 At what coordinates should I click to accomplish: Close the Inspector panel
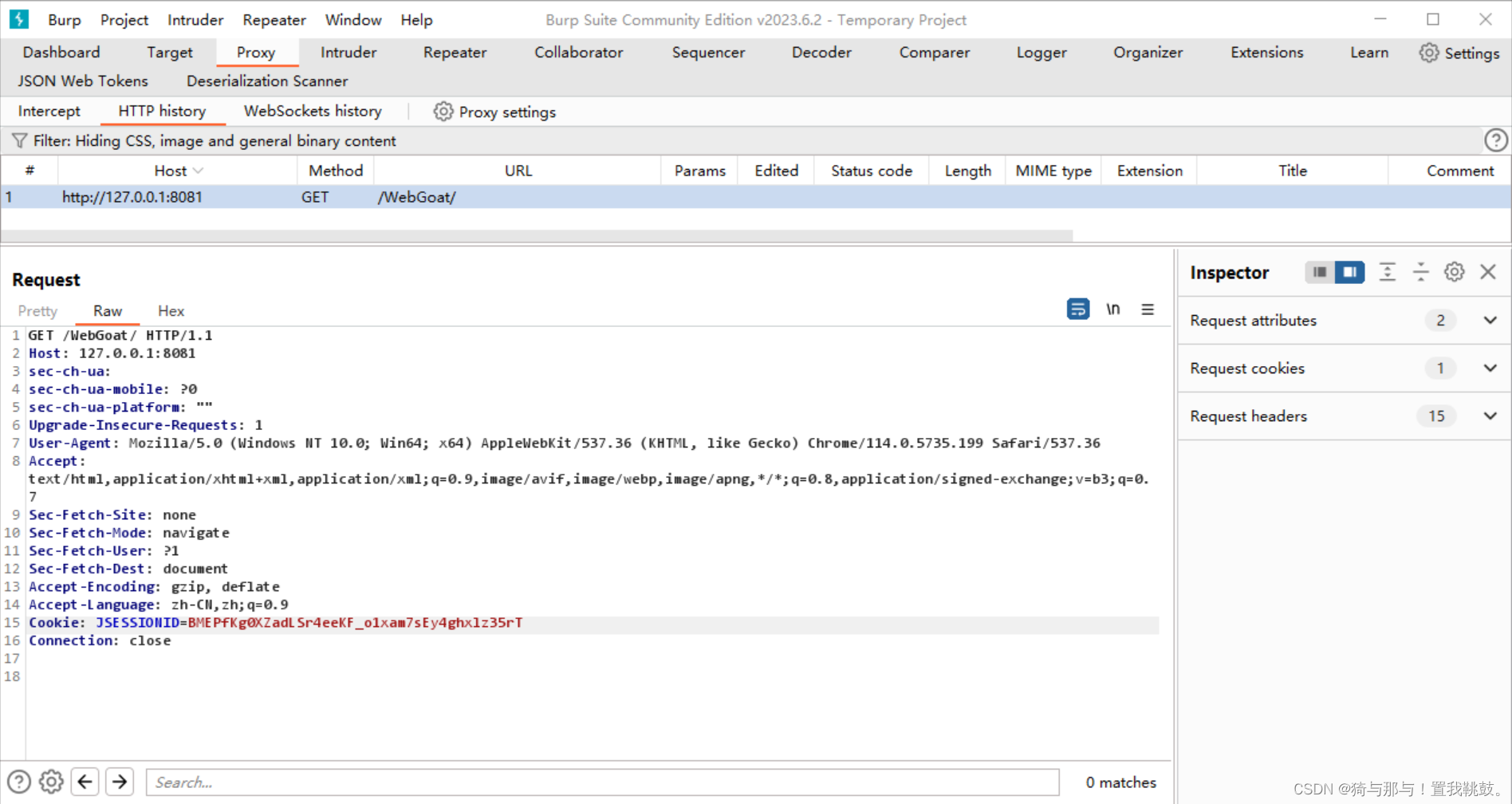coord(1488,272)
